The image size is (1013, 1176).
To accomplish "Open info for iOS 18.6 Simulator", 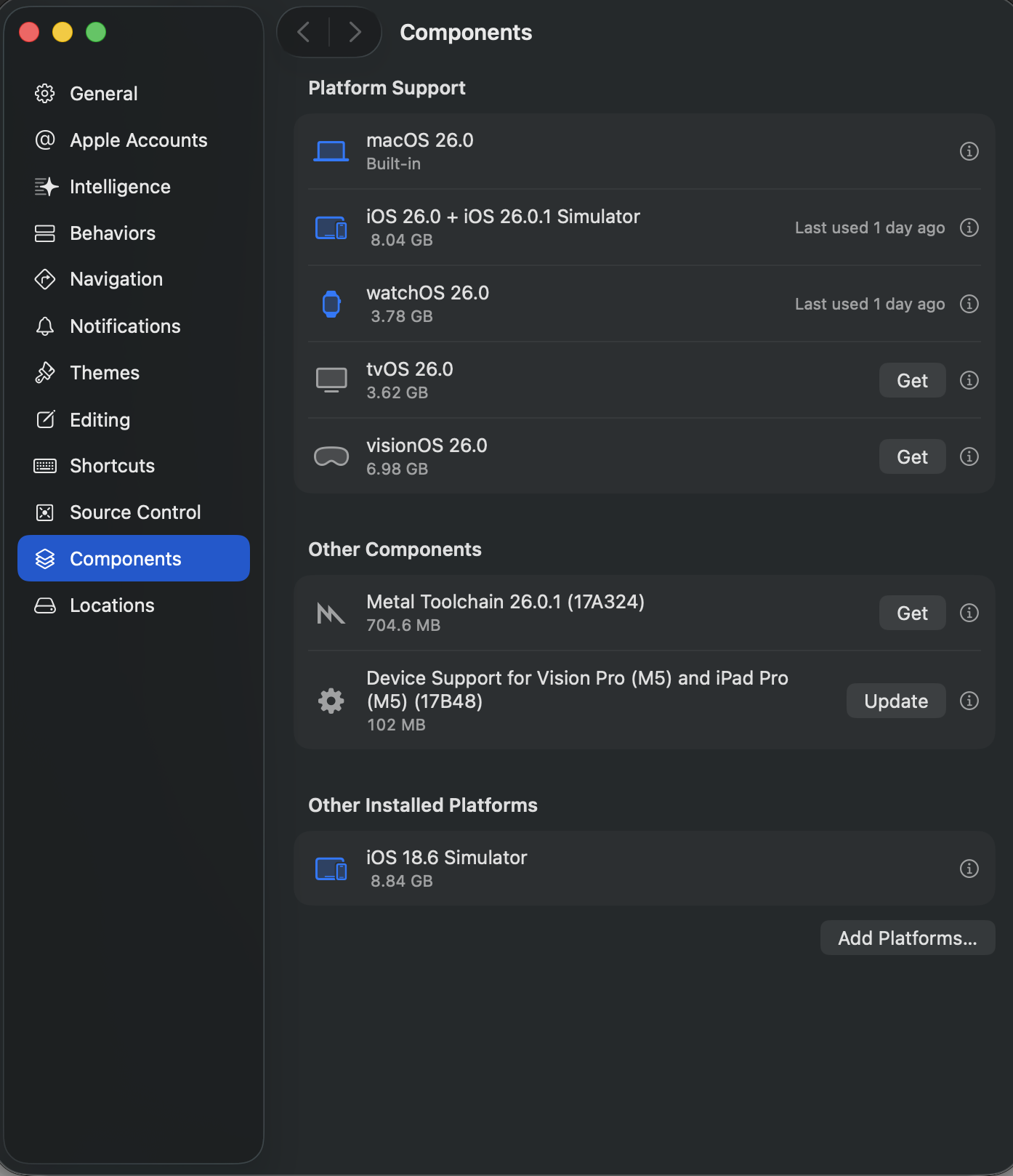I will tap(969, 869).
